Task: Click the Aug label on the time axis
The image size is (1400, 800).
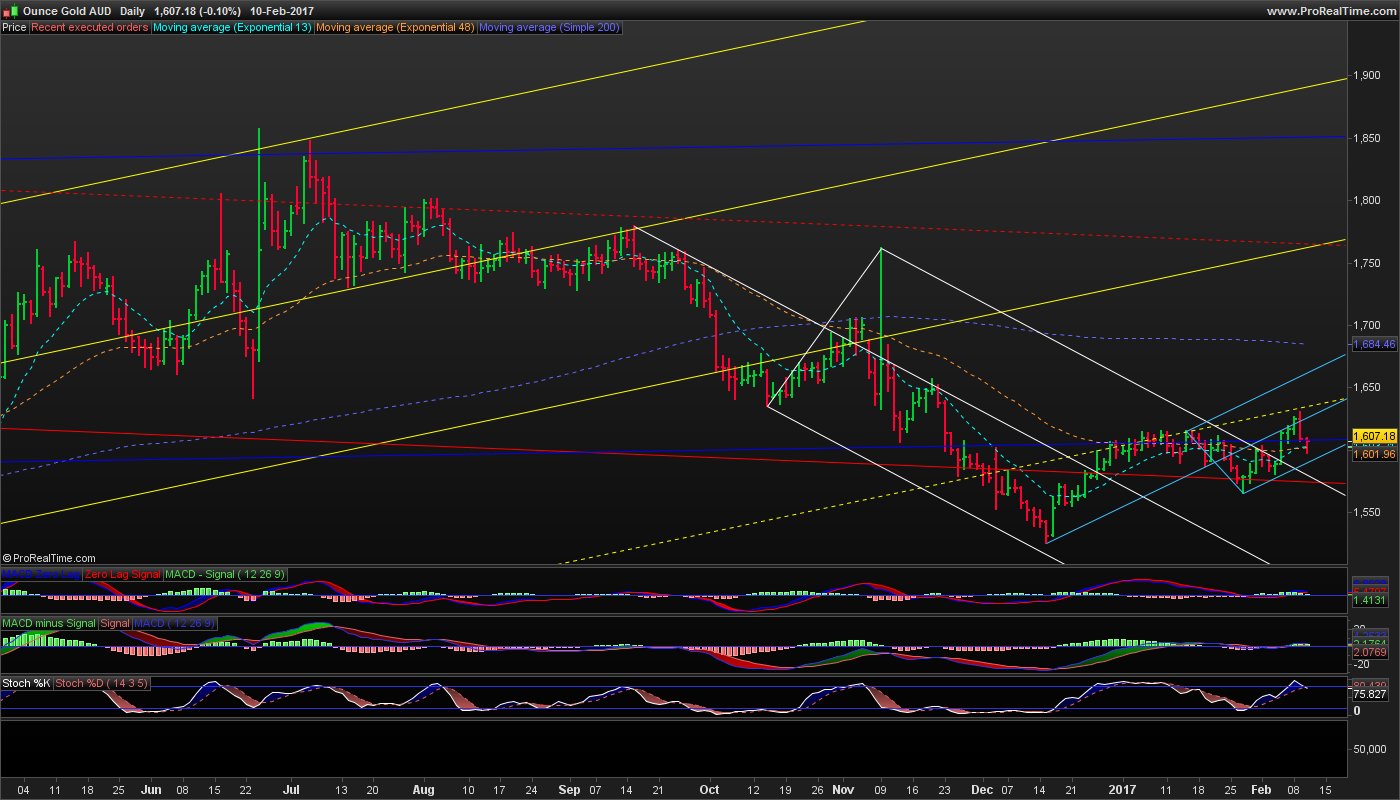Action: tap(424, 789)
